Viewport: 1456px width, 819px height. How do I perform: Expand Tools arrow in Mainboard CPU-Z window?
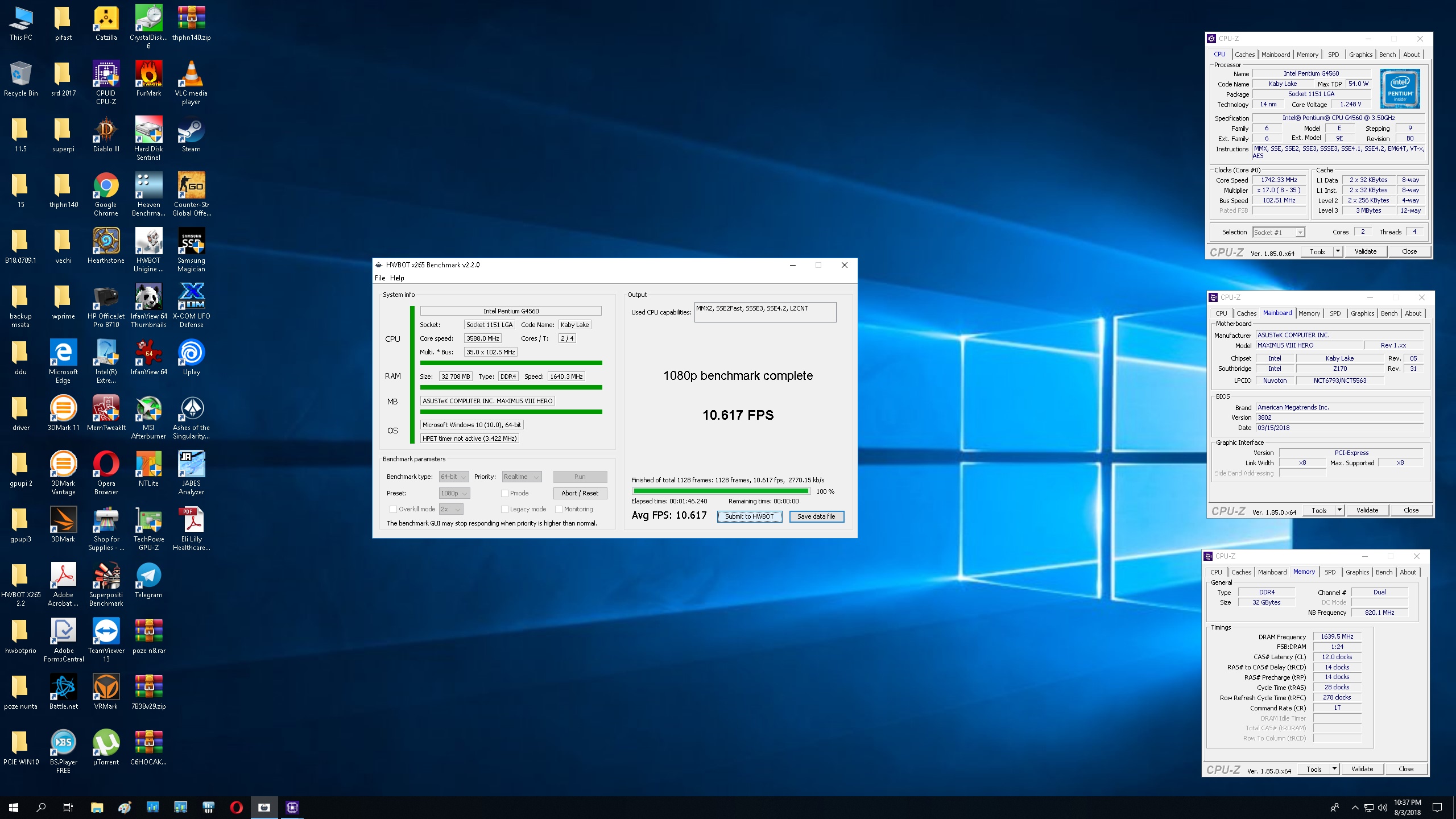pos(1339,510)
